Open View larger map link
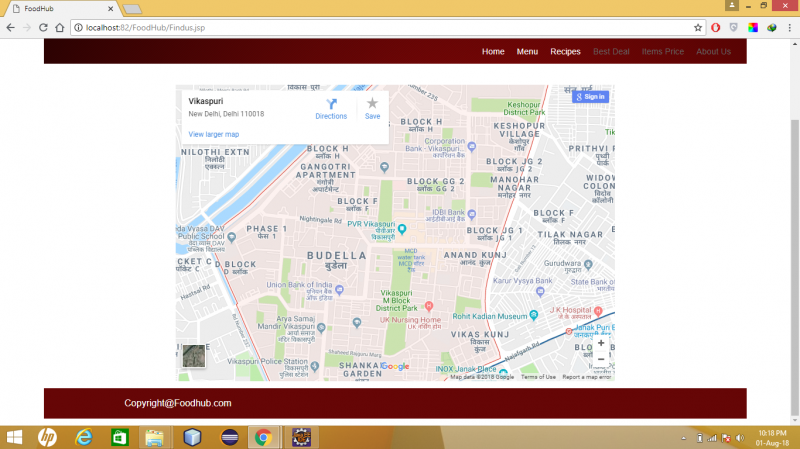This screenshot has height=449, width=800. click(214, 134)
